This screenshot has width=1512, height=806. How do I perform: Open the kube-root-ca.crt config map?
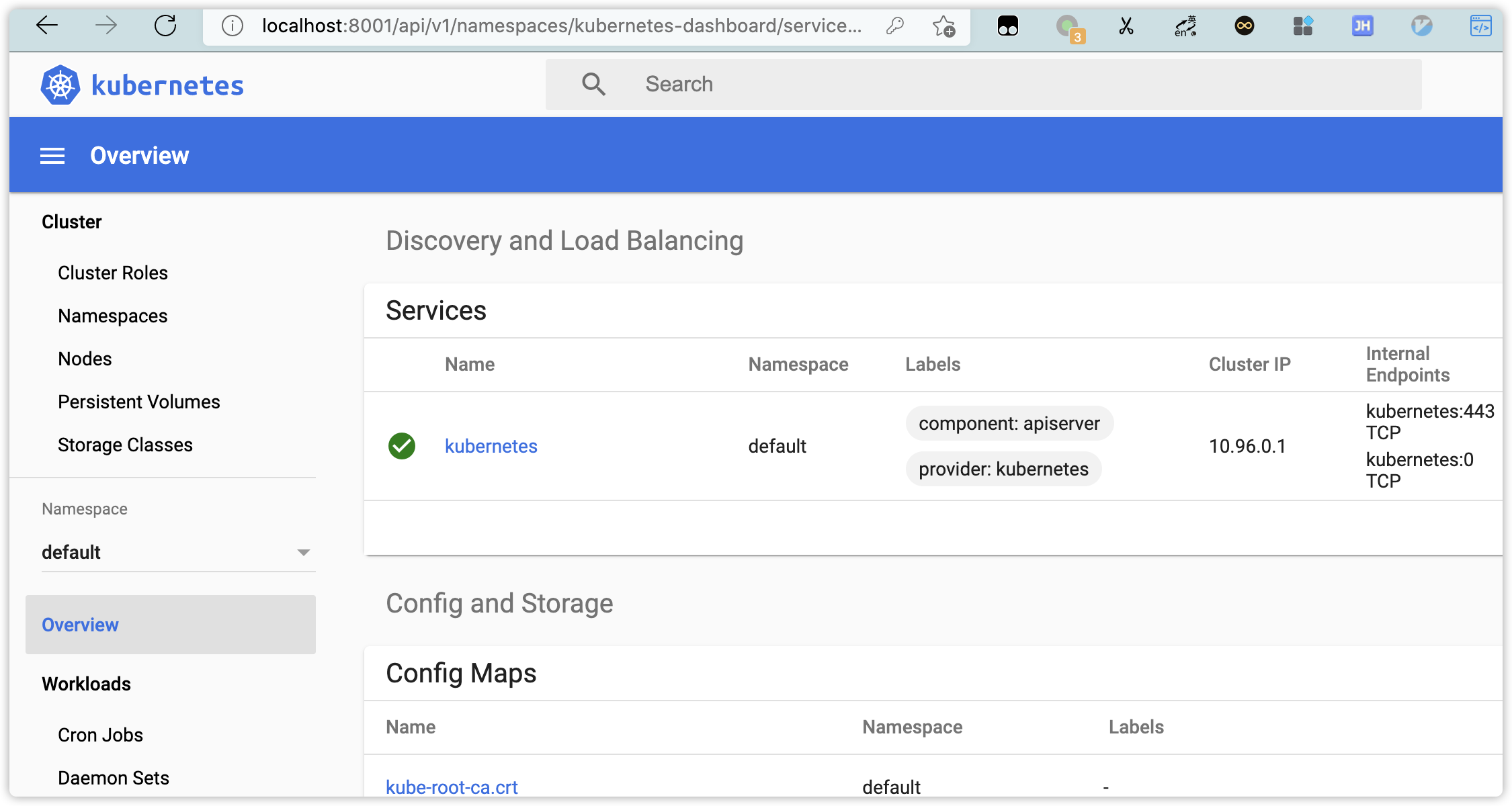point(452,787)
